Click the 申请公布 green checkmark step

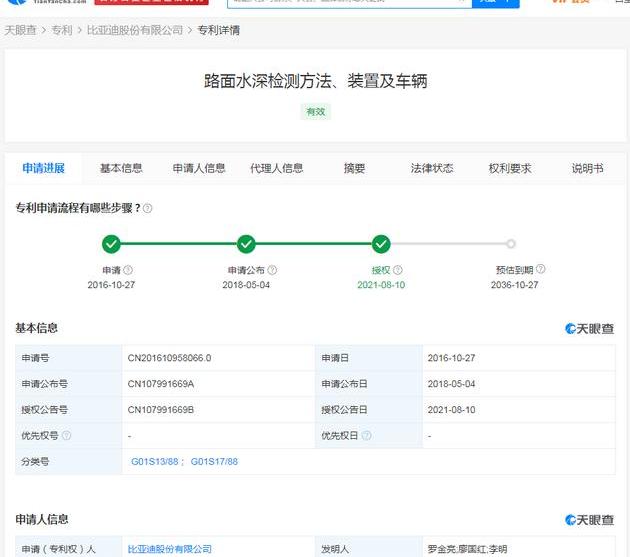pyautogui.click(x=246, y=244)
